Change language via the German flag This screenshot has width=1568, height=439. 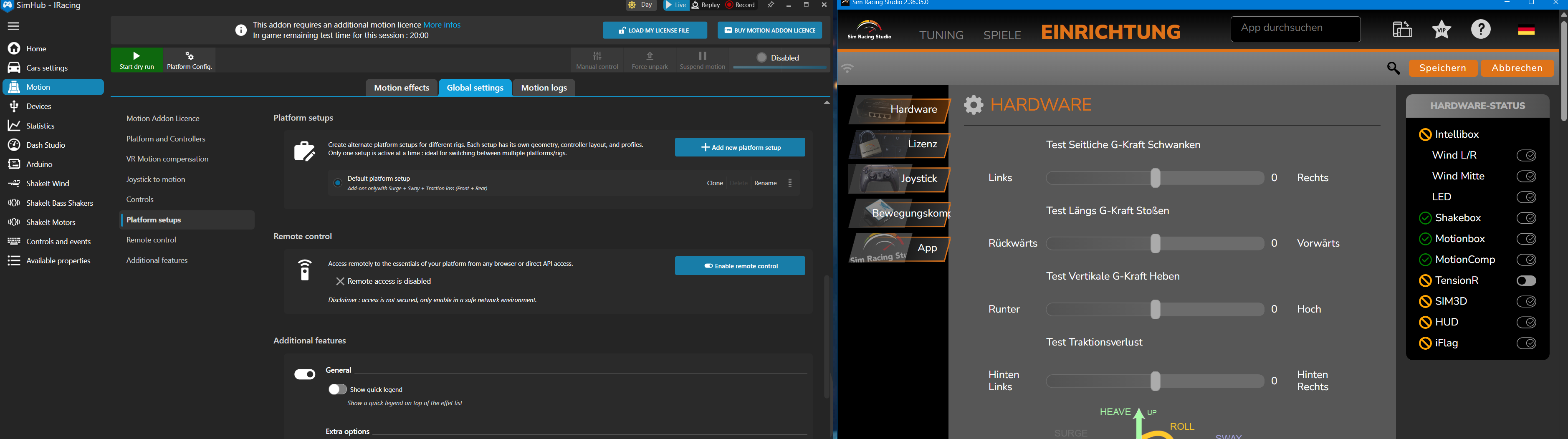point(1526,30)
